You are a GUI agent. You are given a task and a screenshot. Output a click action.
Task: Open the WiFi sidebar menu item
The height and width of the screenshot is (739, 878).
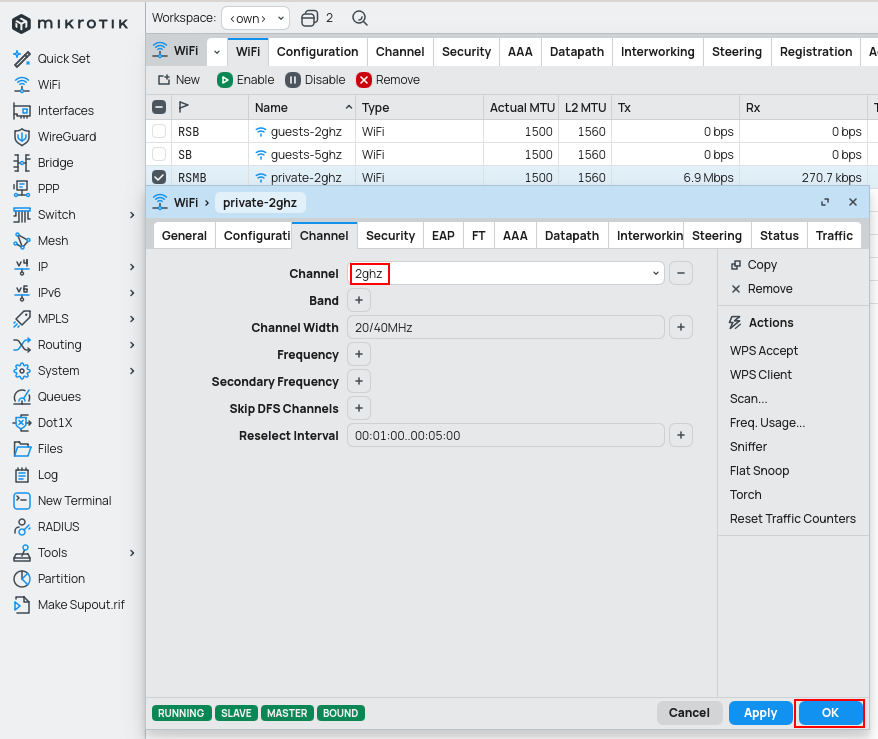tap(37, 85)
